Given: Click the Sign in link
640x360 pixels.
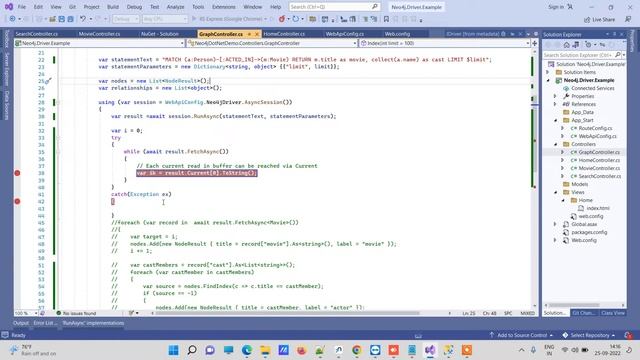Looking at the screenshot, I should tap(556, 7).
